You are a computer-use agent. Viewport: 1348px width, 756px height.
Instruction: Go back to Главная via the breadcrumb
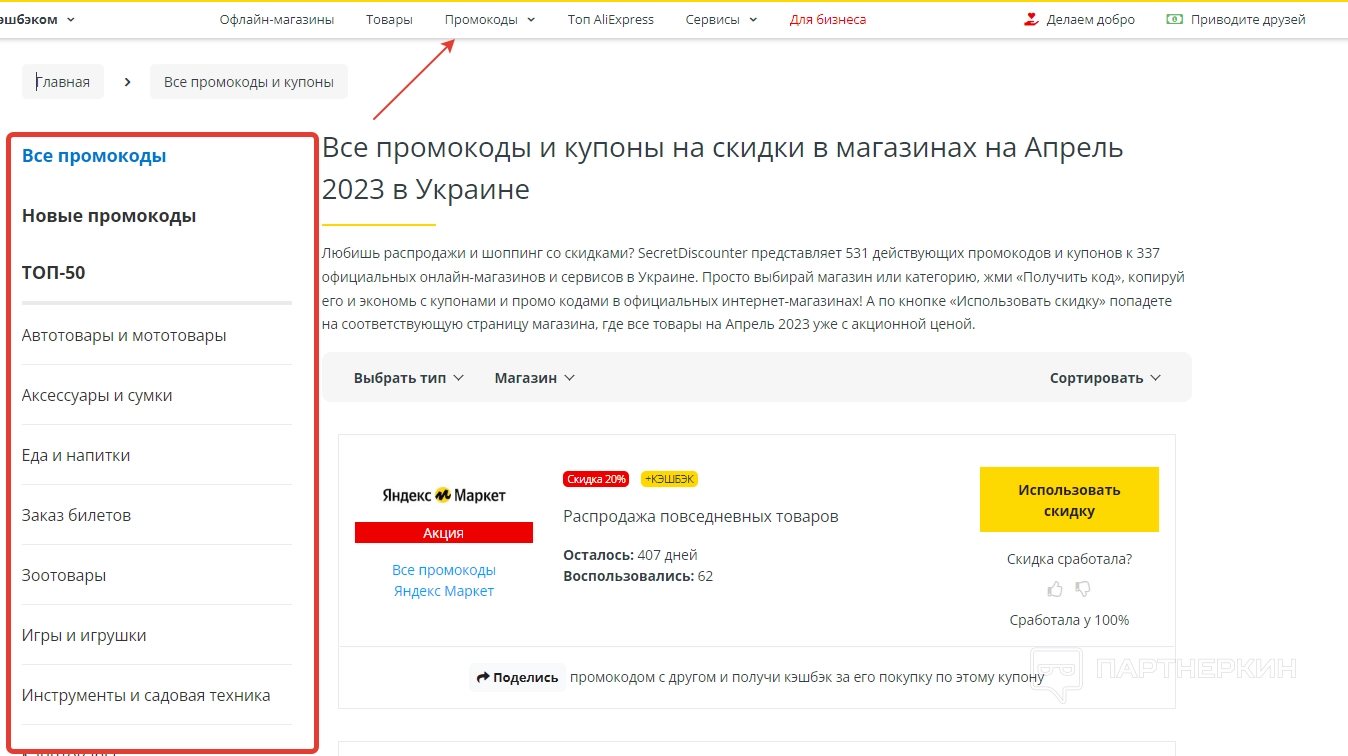63,82
